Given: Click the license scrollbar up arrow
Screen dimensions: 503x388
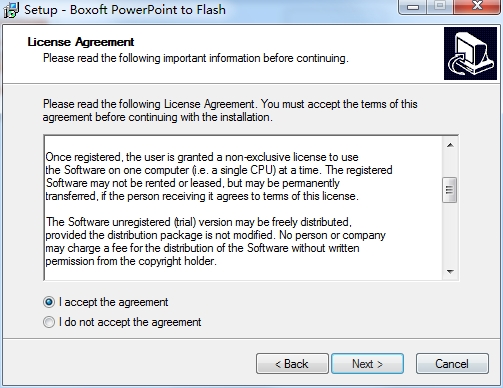Looking at the screenshot, I should 450,145.
